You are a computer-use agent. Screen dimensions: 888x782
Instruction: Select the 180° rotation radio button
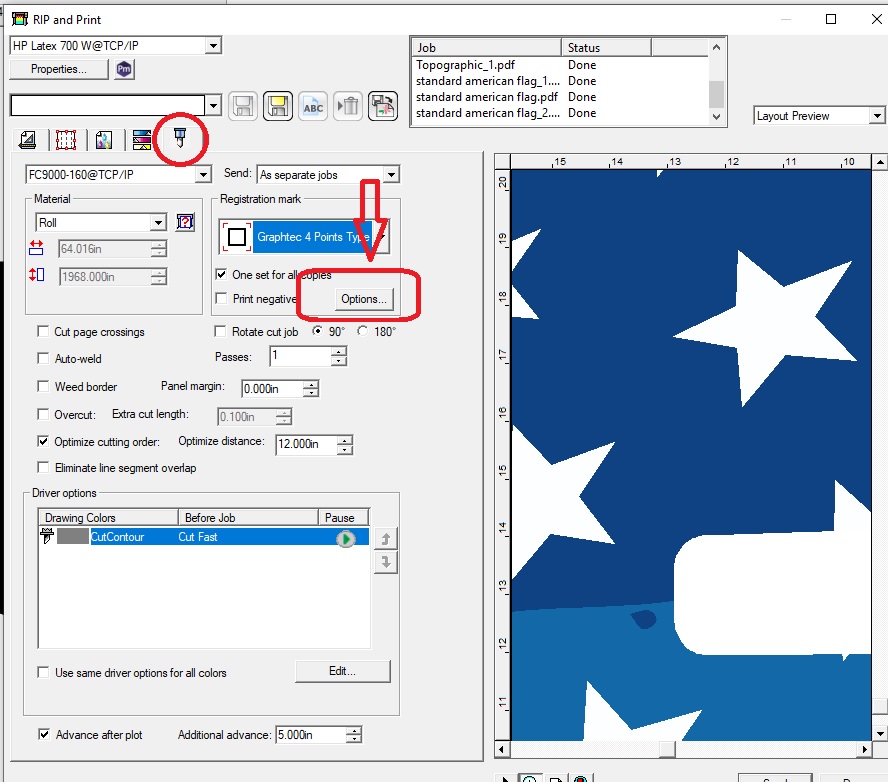coord(362,331)
